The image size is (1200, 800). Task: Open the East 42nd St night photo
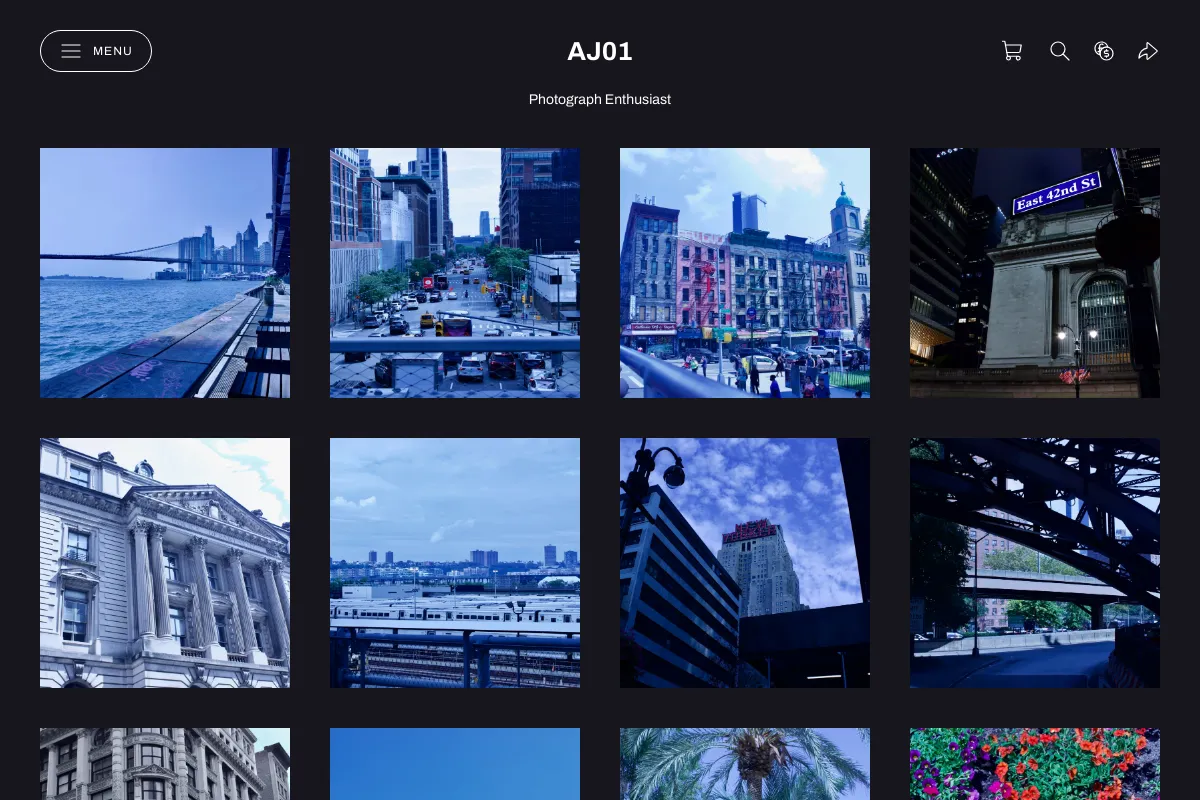point(1035,273)
